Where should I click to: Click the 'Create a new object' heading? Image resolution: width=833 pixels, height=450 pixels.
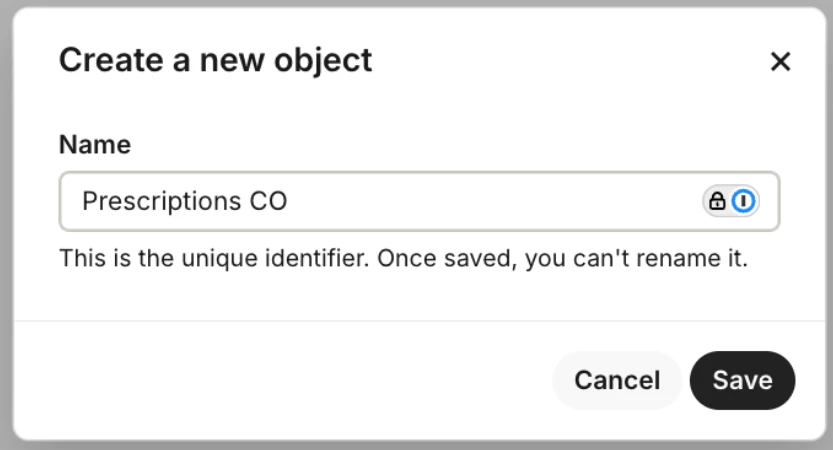pyautogui.click(x=215, y=60)
